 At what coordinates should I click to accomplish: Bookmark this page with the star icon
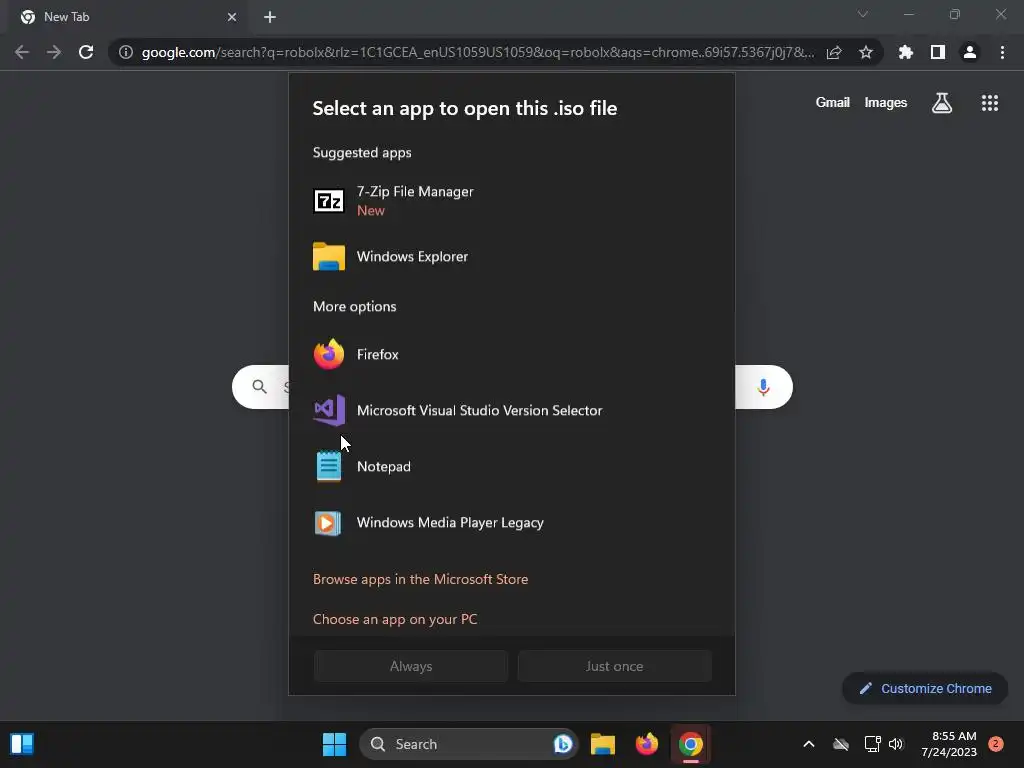pos(866,52)
